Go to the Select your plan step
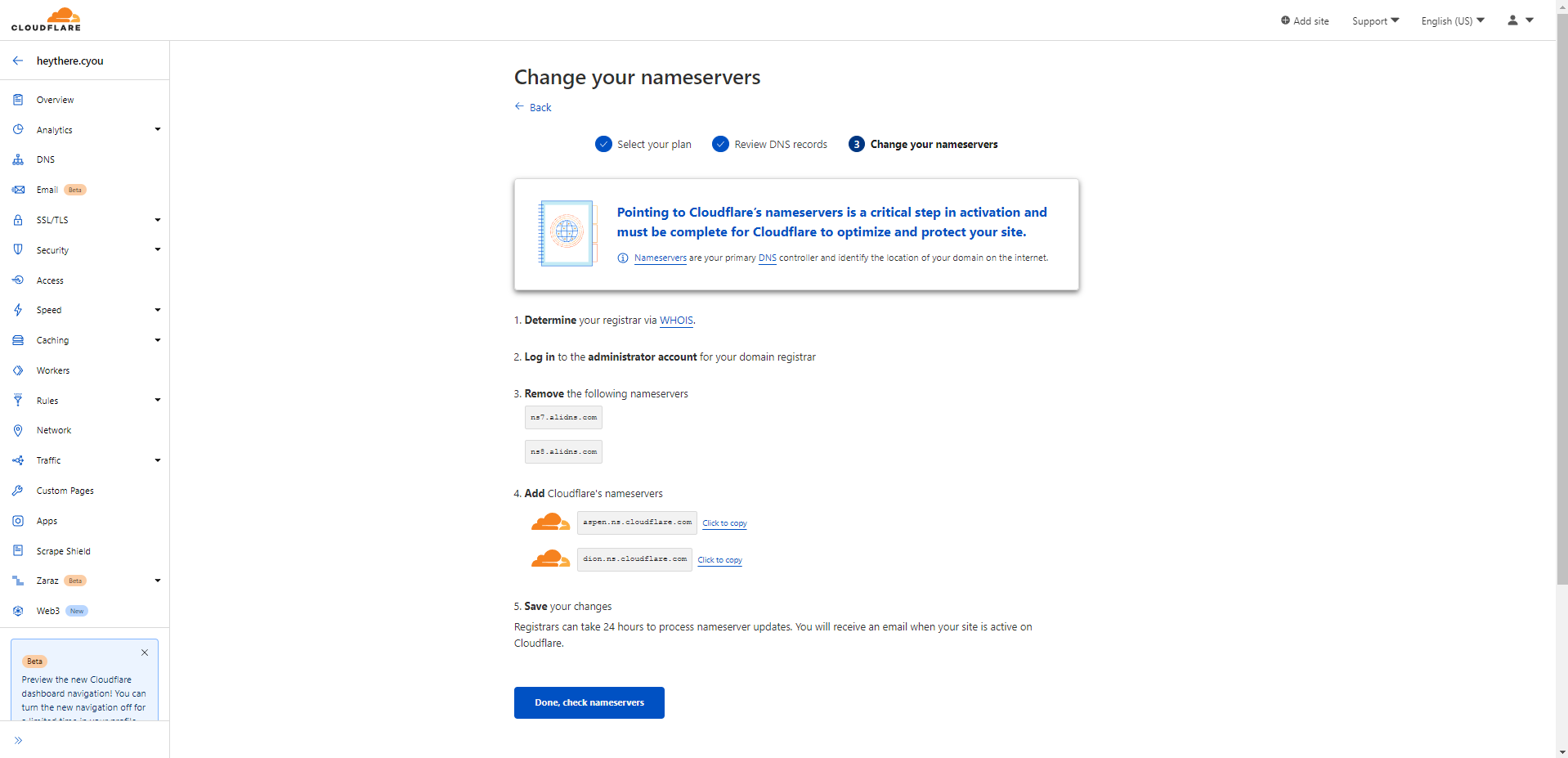The image size is (1568, 758). coord(643,144)
